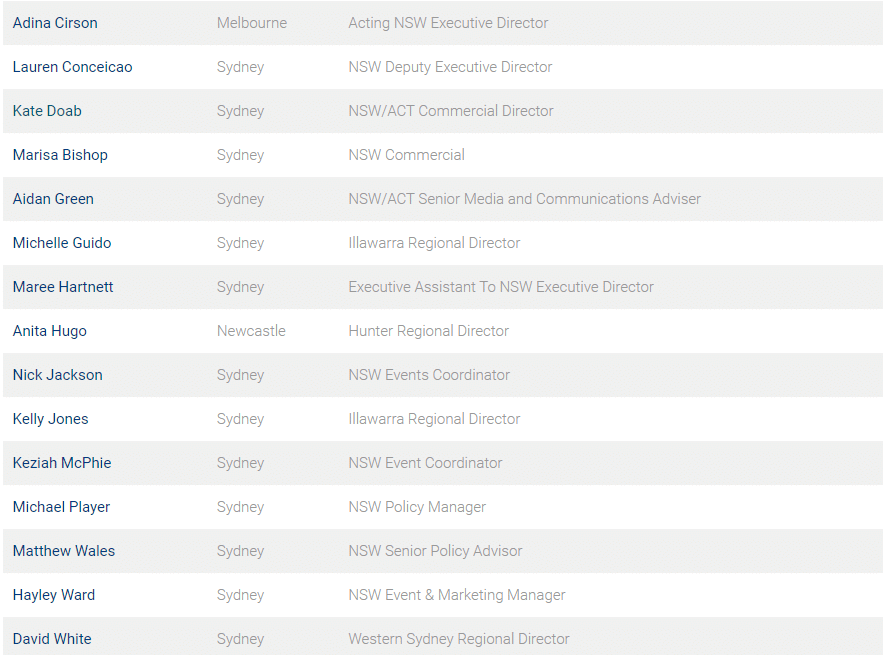Open Adina Cirson's staff profile link
Screen dimensions: 883x655
click(55, 23)
